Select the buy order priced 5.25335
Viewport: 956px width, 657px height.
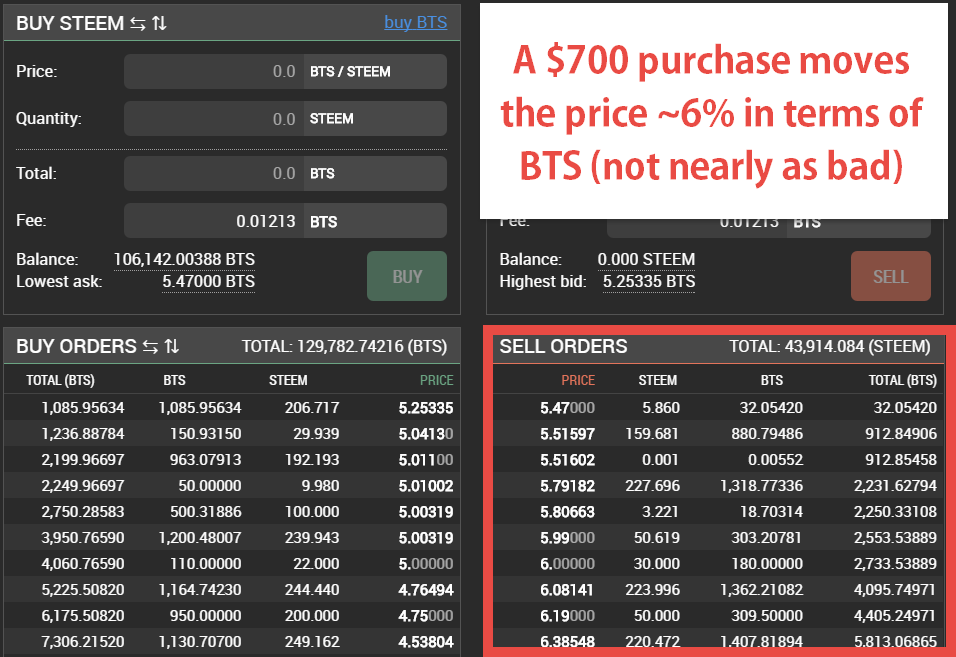(x=232, y=408)
